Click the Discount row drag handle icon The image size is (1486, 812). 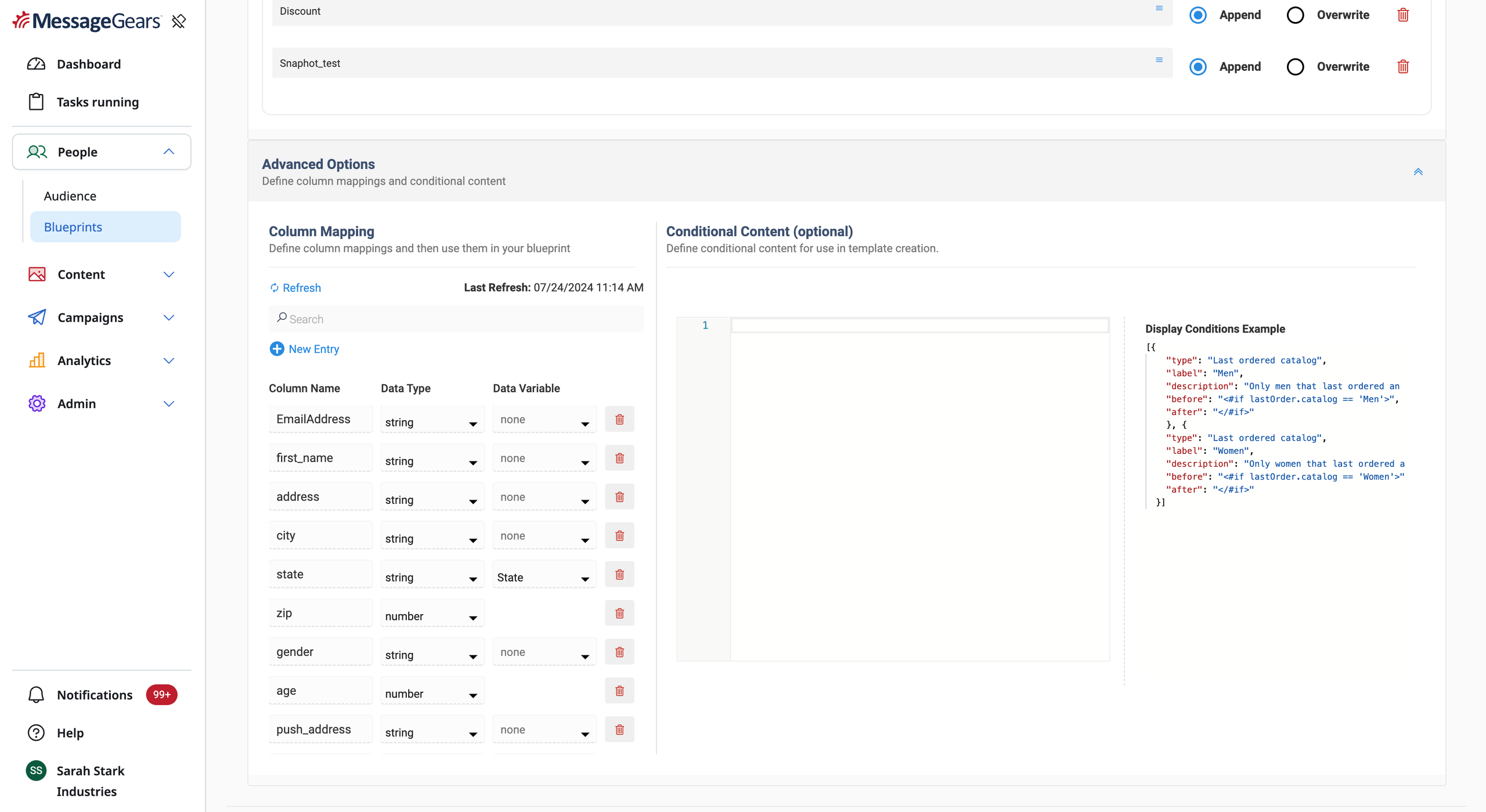pos(1159,8)
